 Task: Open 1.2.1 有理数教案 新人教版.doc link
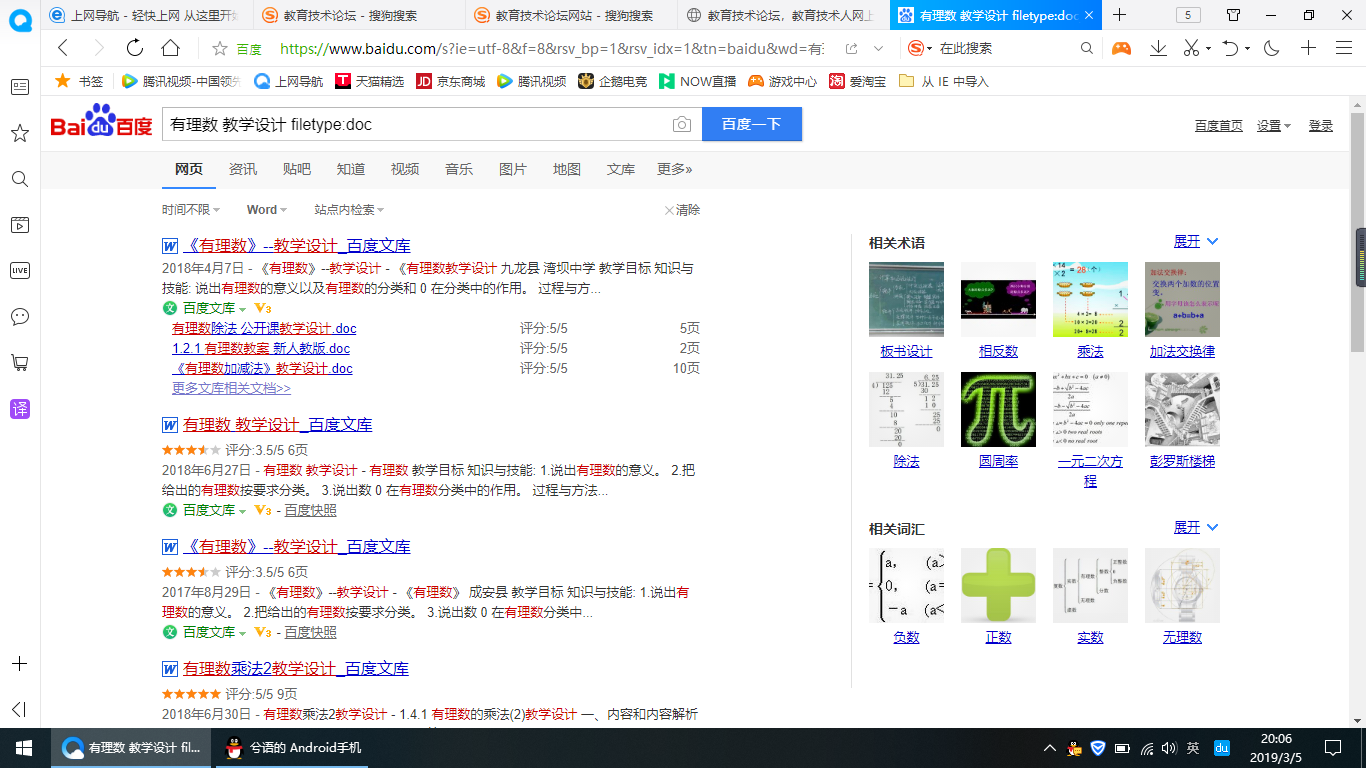coord(261,348)
